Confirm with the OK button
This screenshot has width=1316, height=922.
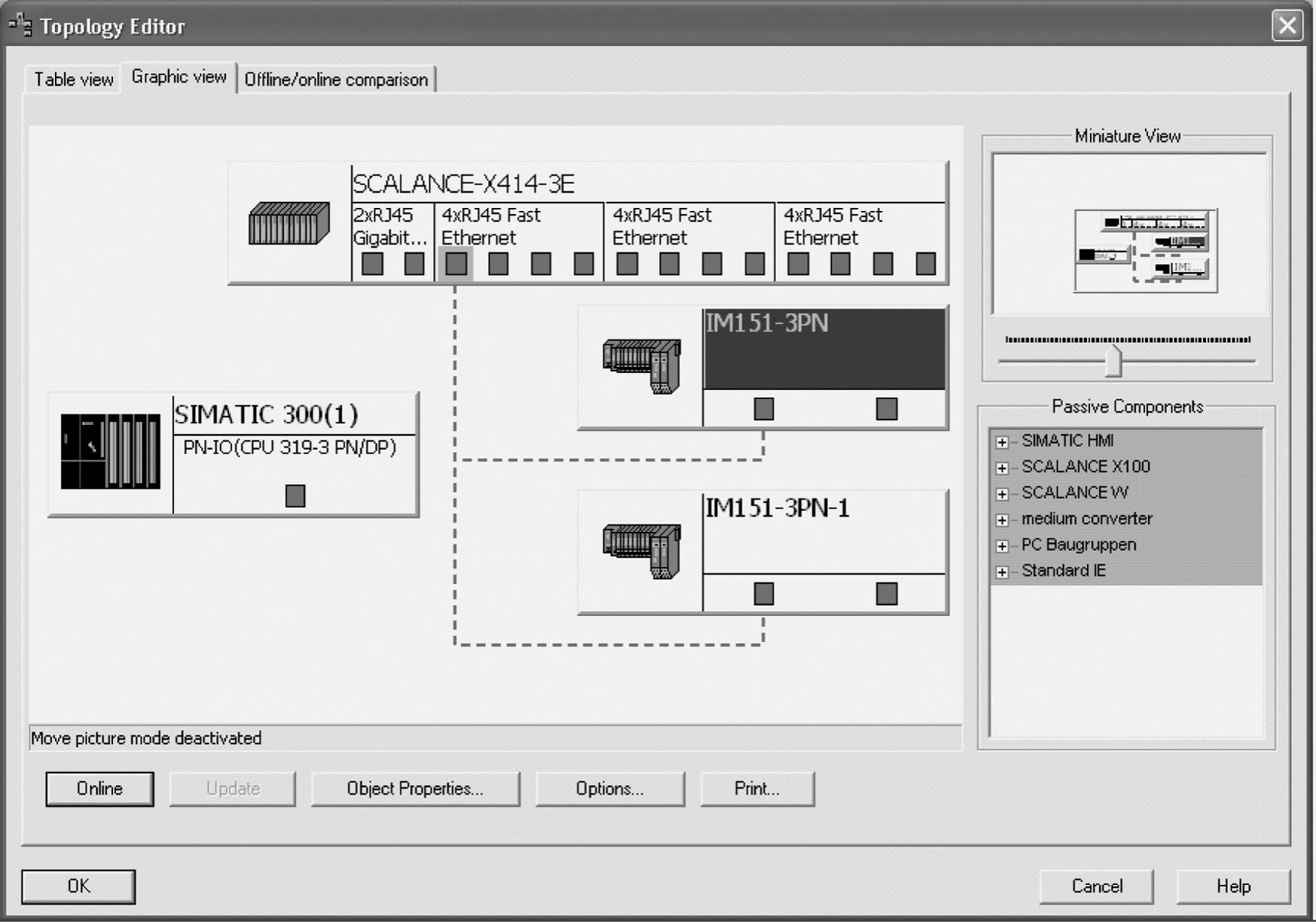click(78, 886)
